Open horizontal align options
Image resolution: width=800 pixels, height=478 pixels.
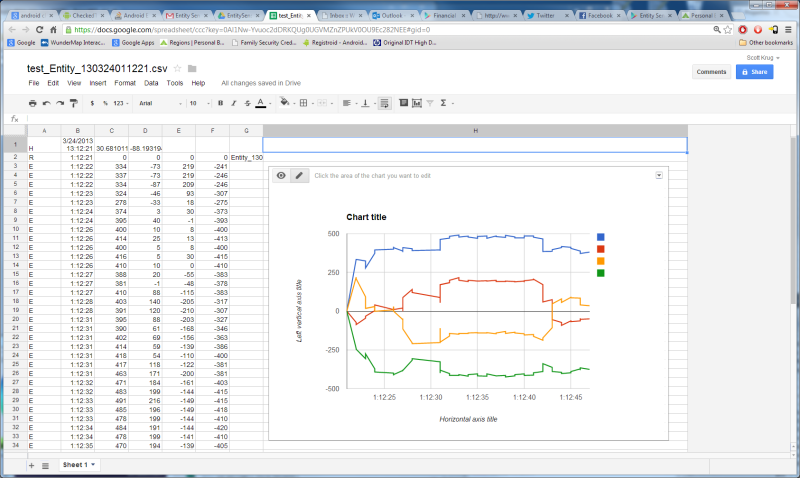pyautogui.click(x=346, y=103)
